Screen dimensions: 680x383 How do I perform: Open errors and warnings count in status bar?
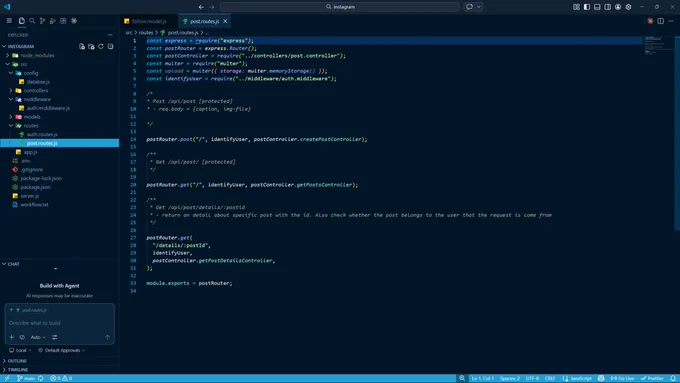61,378
